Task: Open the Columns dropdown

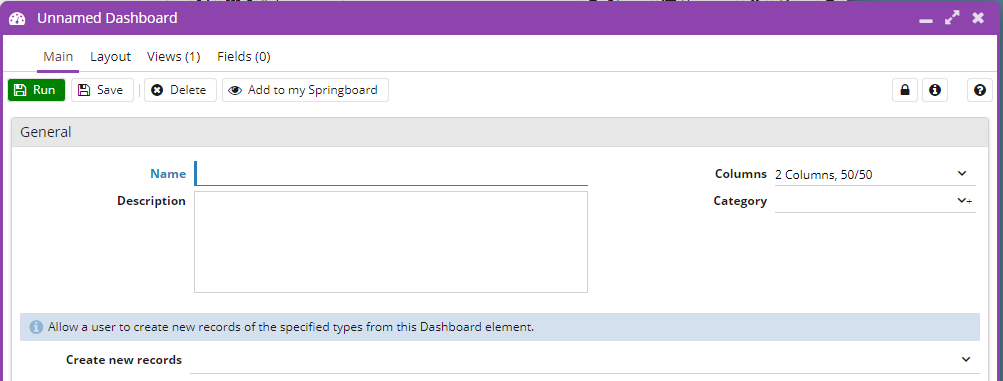Action: click(x=875, y=174)
